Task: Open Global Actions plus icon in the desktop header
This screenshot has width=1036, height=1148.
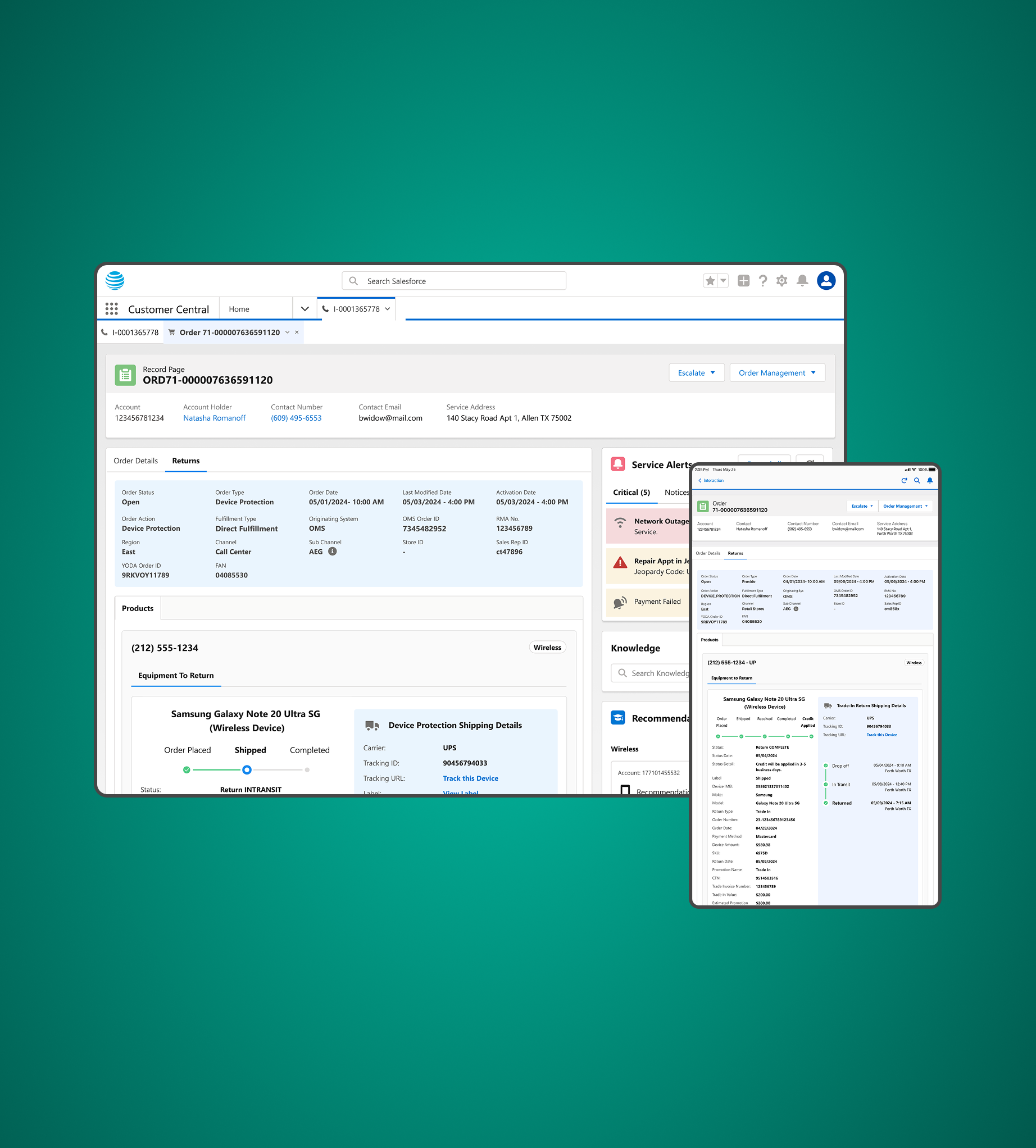Action: tap(743, 281)
